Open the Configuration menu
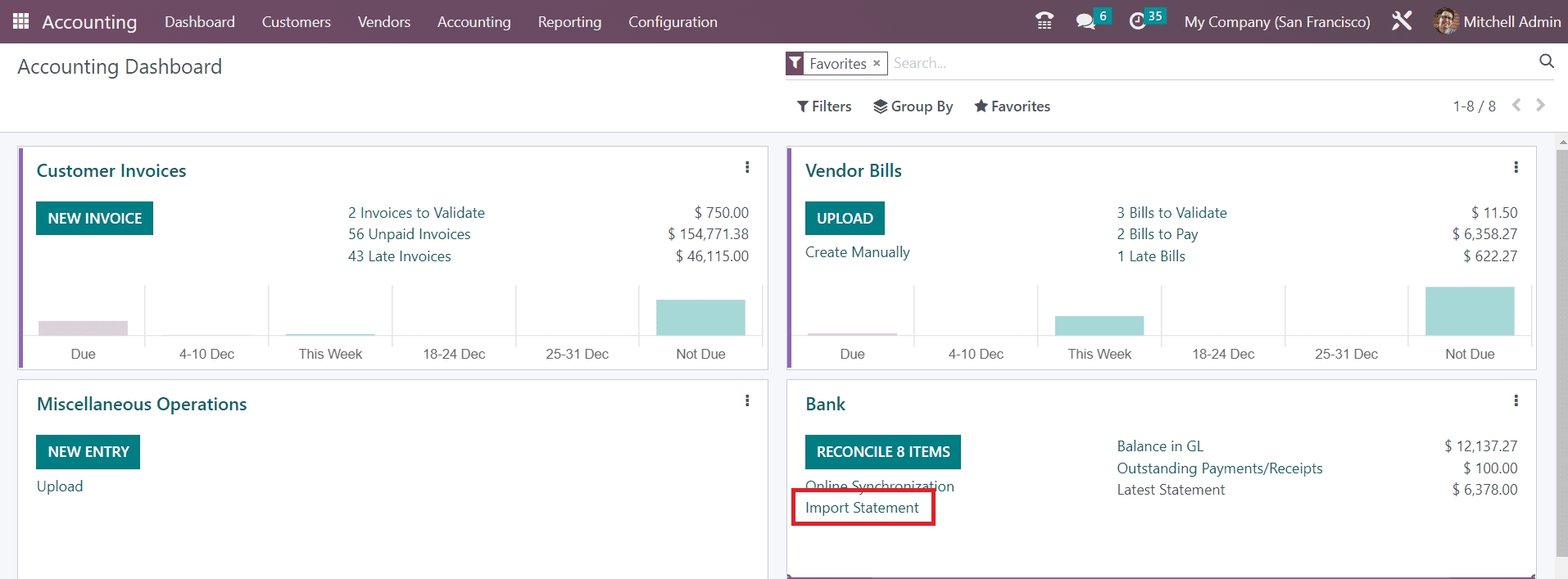 pos(673,22)
